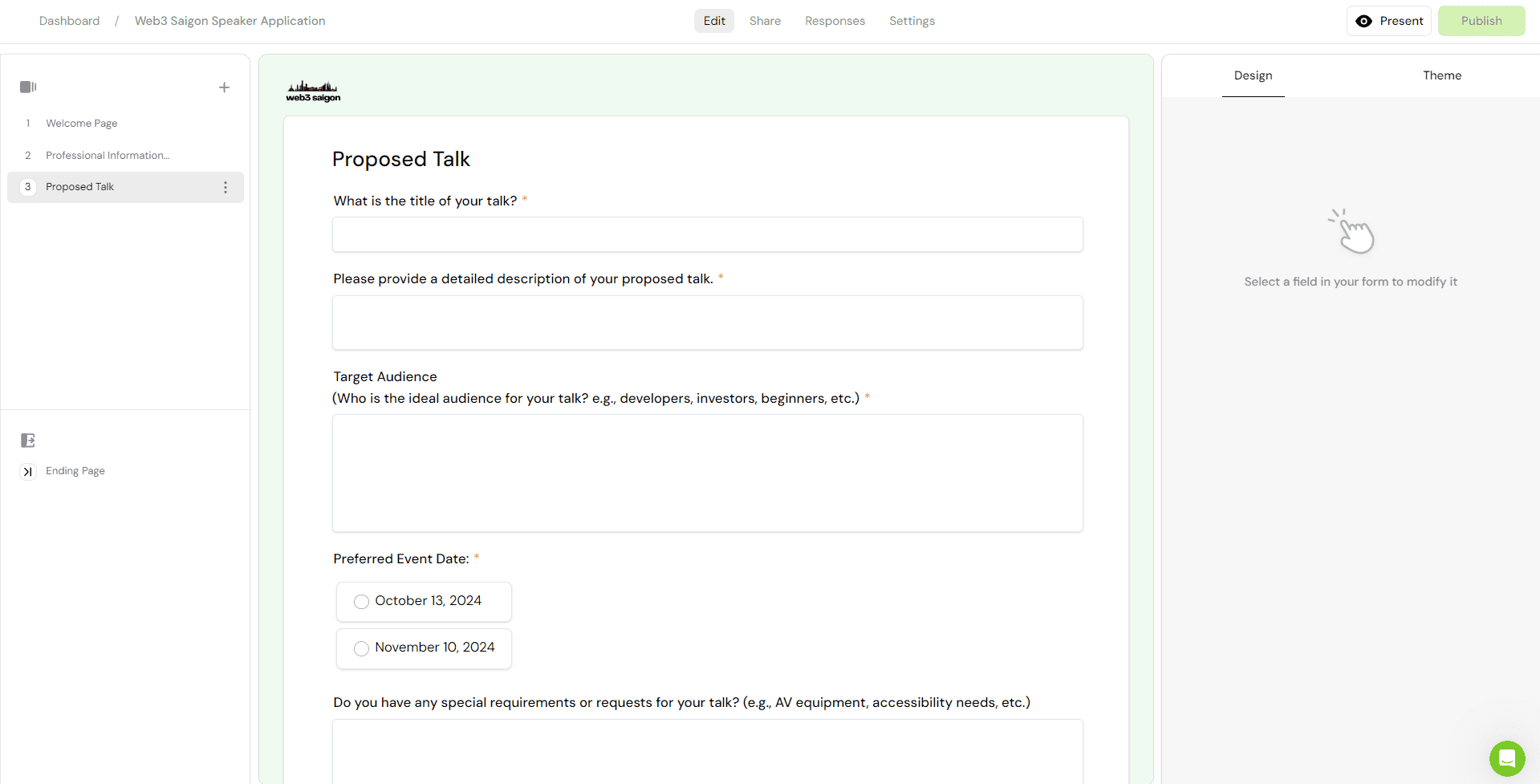Click the talk title input field
The height and width of the screenshot is (784, 1540).
708,234
